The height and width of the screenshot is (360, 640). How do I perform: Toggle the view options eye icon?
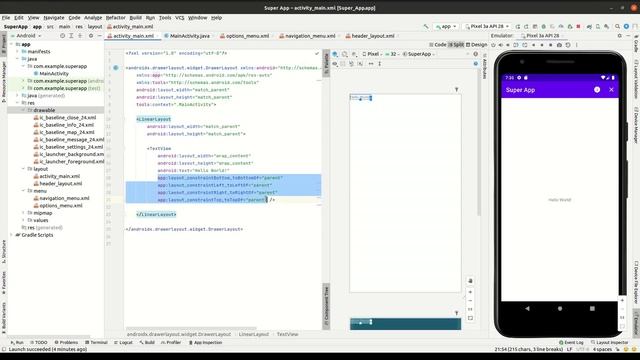(335, 64)
